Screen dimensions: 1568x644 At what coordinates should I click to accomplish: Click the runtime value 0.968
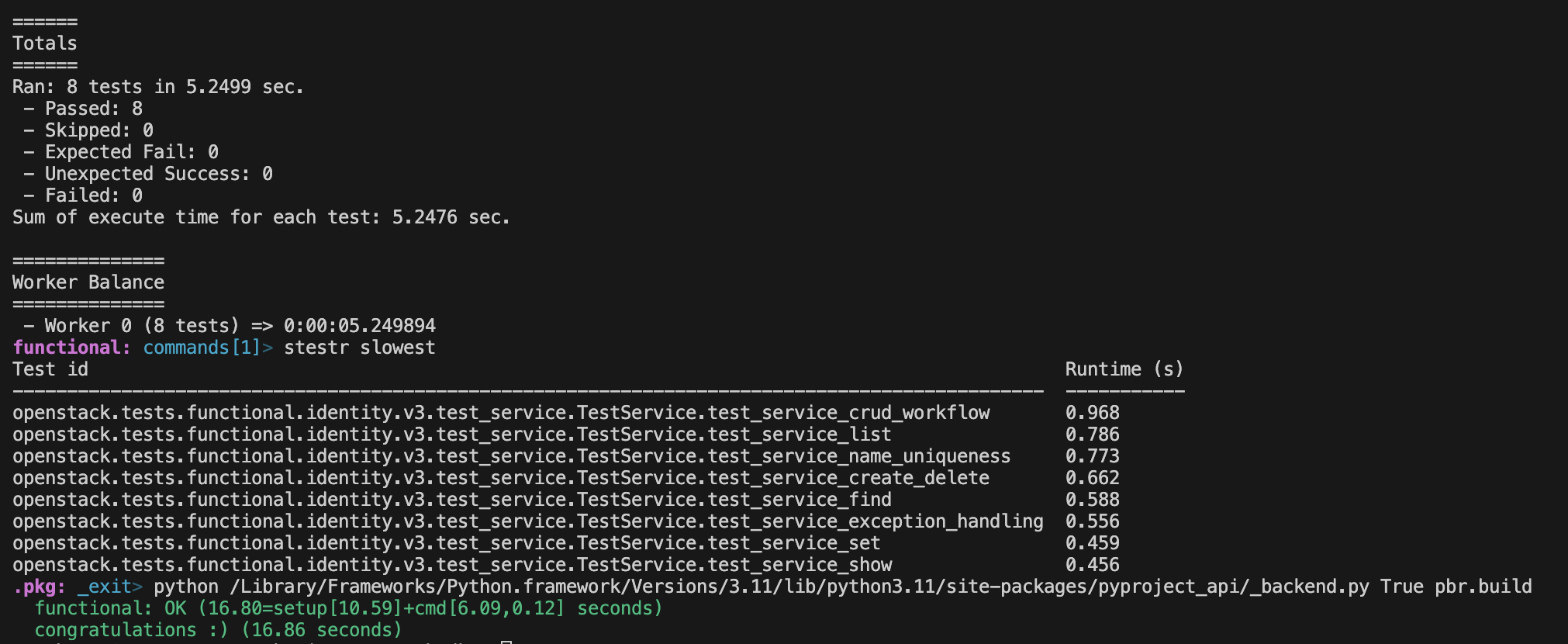(x=1092, y=413)
